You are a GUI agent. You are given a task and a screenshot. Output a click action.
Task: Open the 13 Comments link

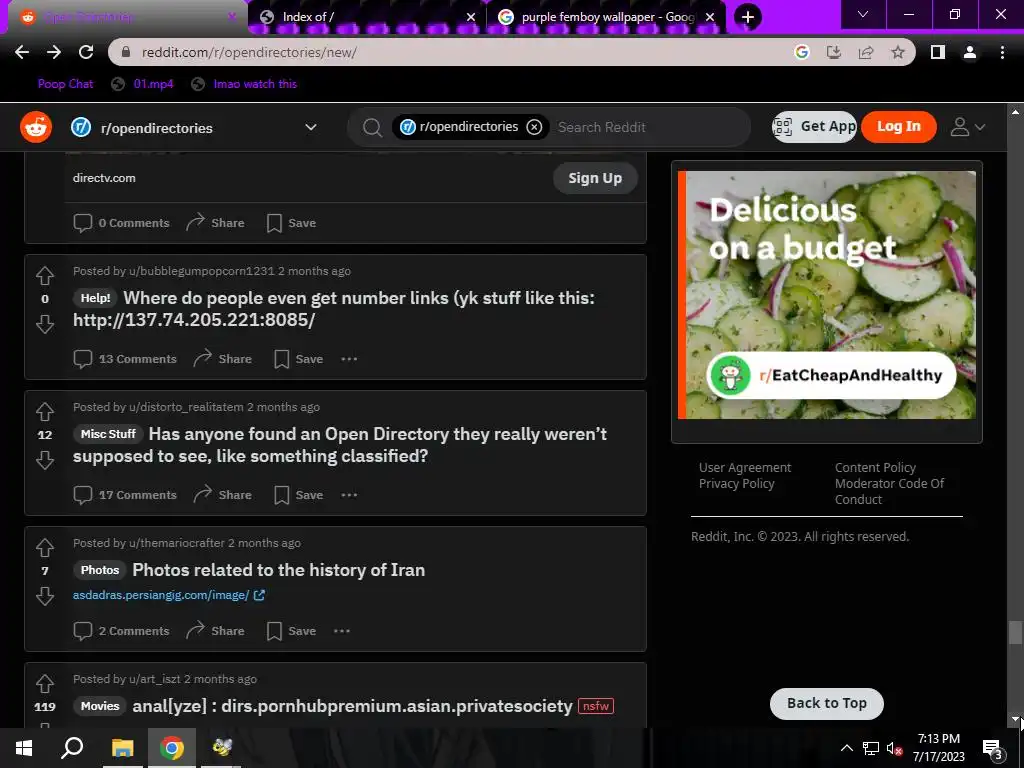pyautogui.click(x=125, y=359)
